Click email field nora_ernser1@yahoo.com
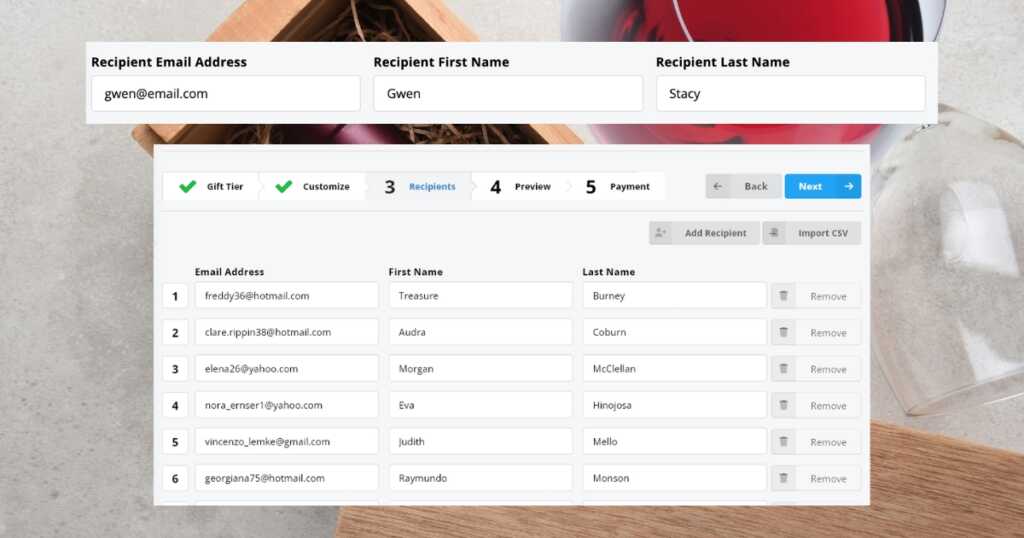 pos(287,405)
